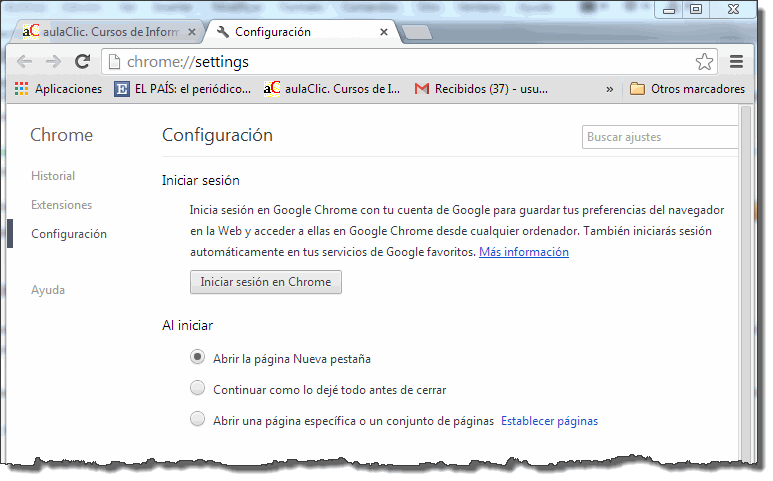The width and height of the screenshot is (773, 481).
Task: Click the Establecer páginas link
Action: tap(549, 421)
